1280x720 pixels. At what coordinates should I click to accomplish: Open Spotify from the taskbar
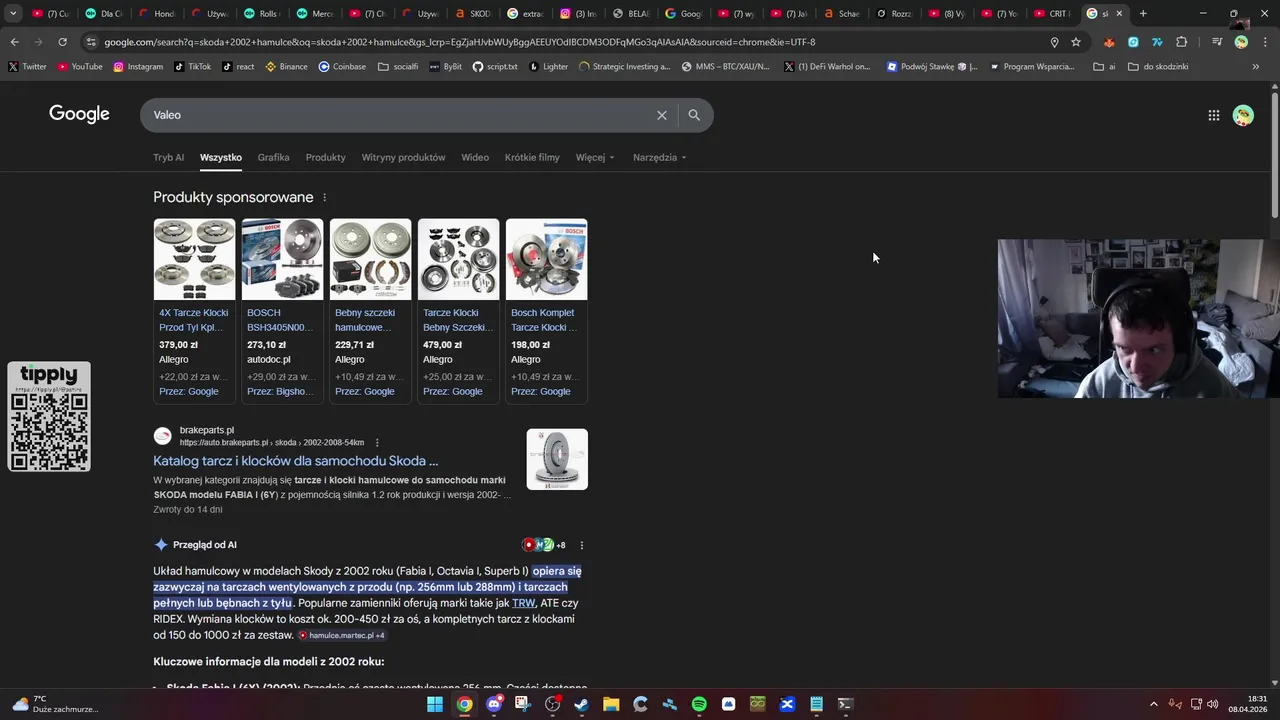pyautogui.click(x=699, y=704)
